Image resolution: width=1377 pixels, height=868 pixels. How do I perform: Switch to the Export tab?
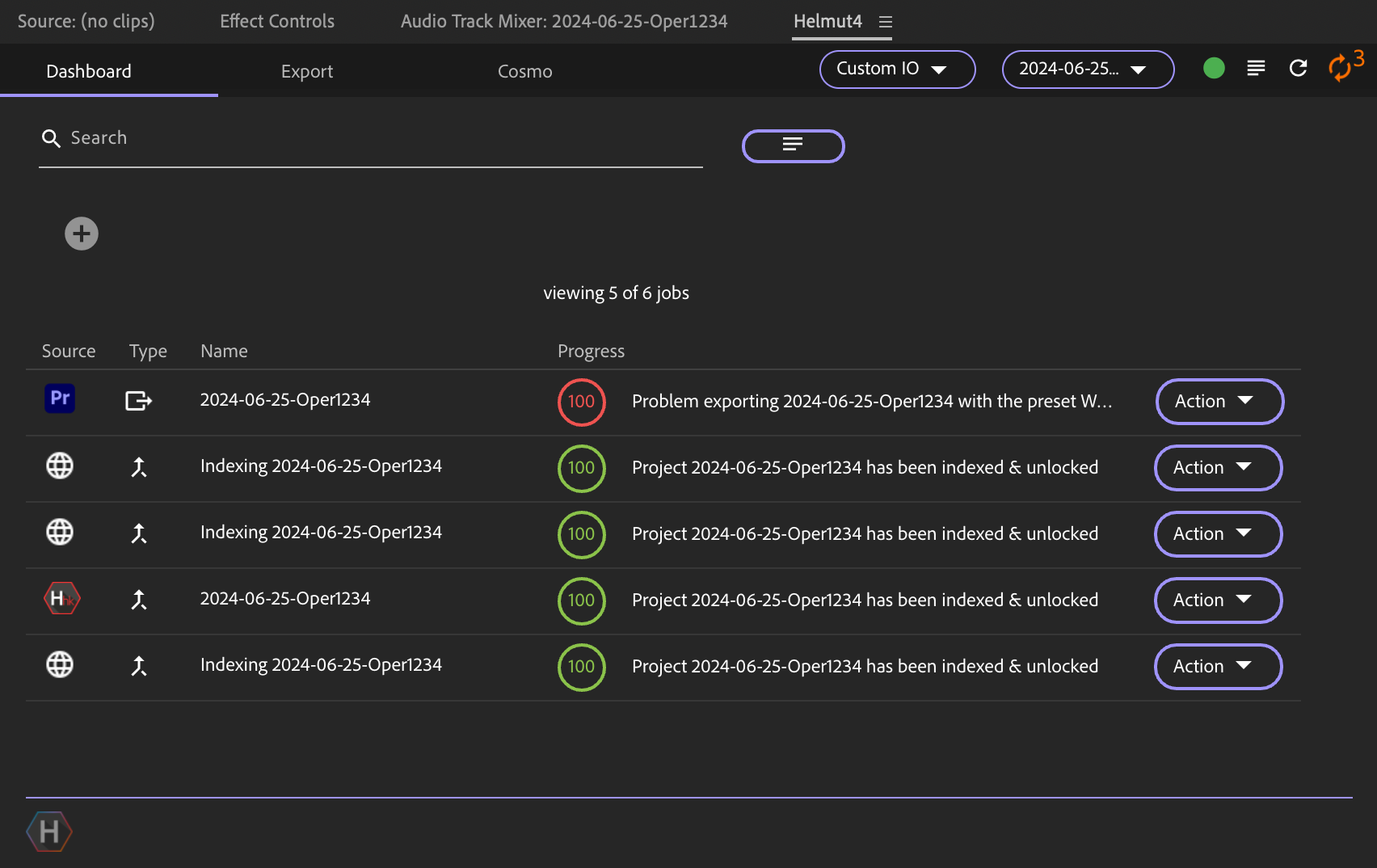(x=307, y=71)
